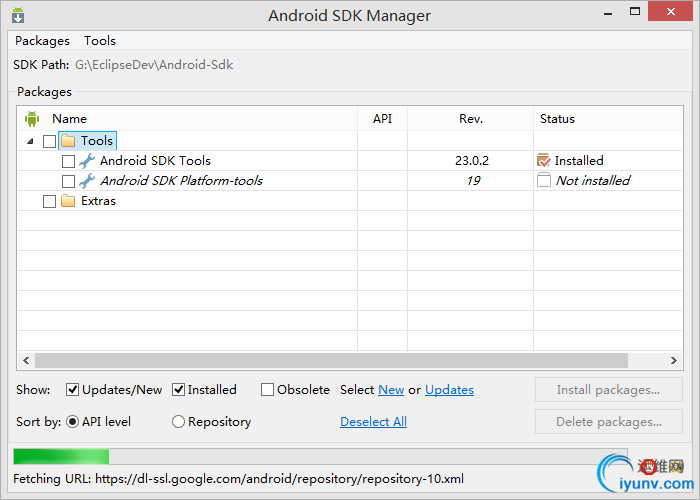Maximize the Android SDK Manager window
This screenshot has height=500, width=700.
point(635,12)
